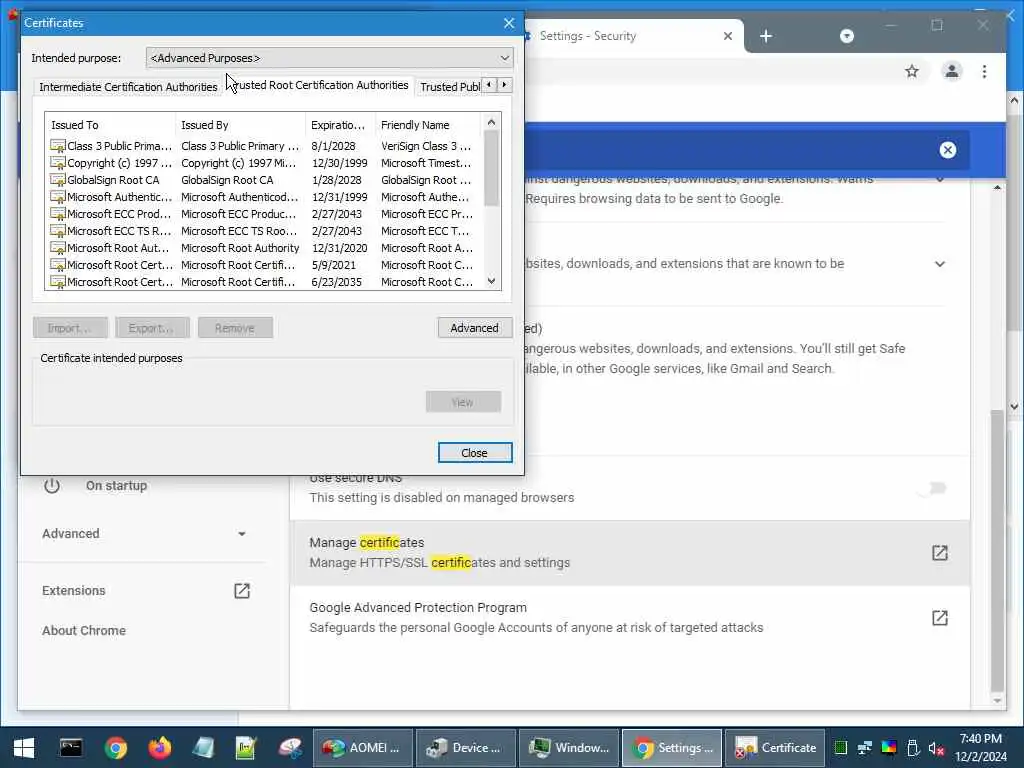
Task: Click the Microsoft Timestamp friendly name cell
Action: (x=426, y=163)
